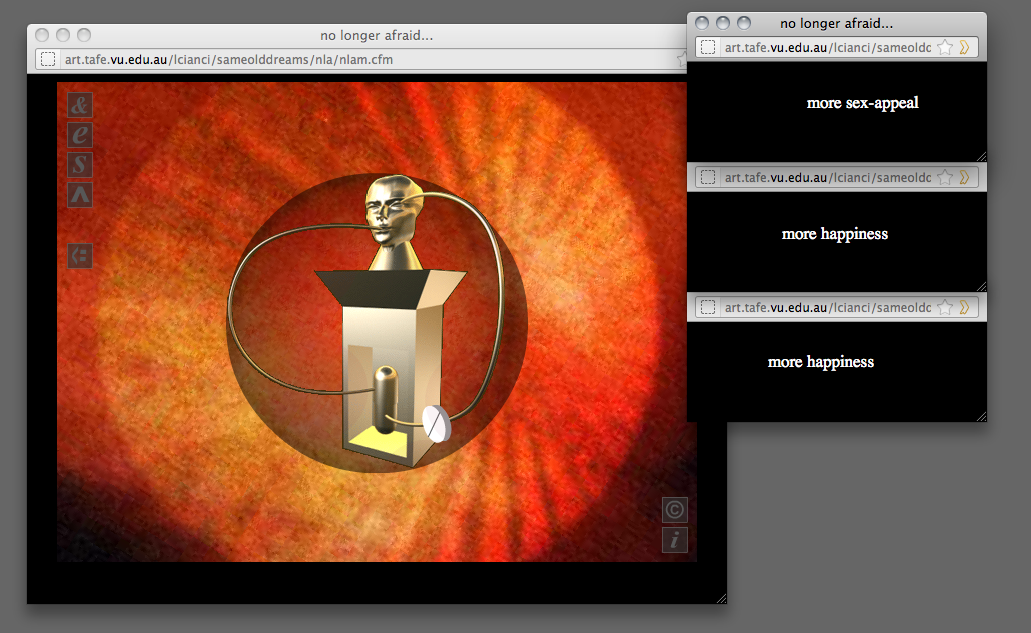Close the main 'no longer afraid...' window
This screenshot has width=1031, height=633.
(42, 35)
